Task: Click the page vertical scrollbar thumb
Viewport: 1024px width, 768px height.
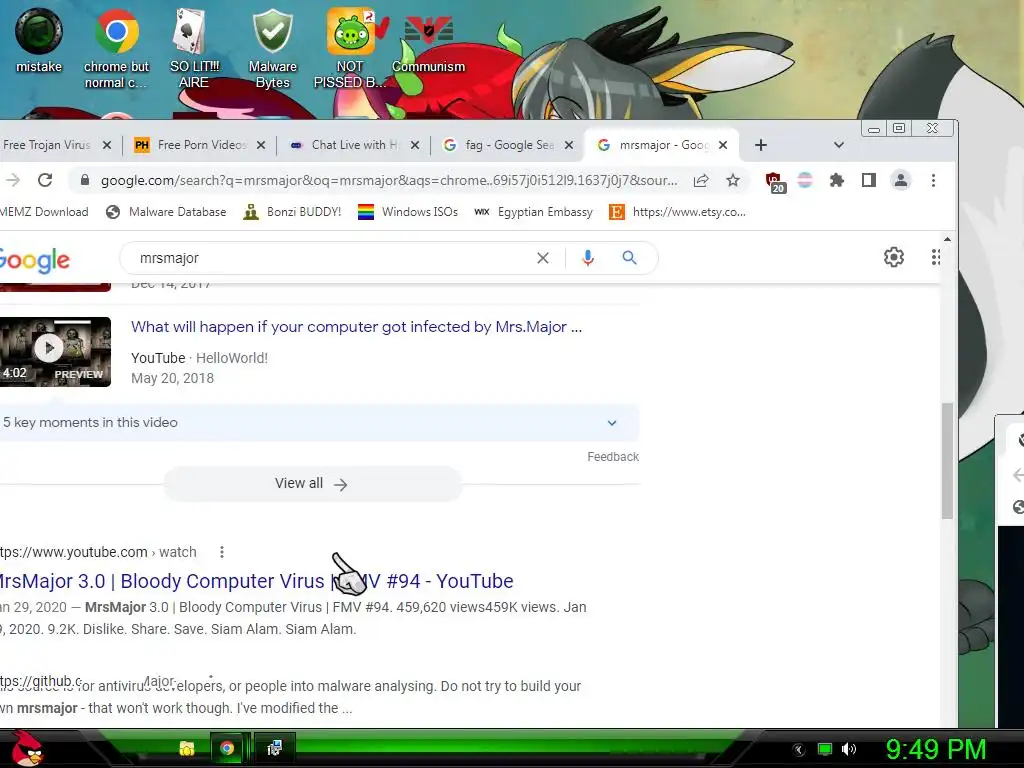Action: coord(947,461)
